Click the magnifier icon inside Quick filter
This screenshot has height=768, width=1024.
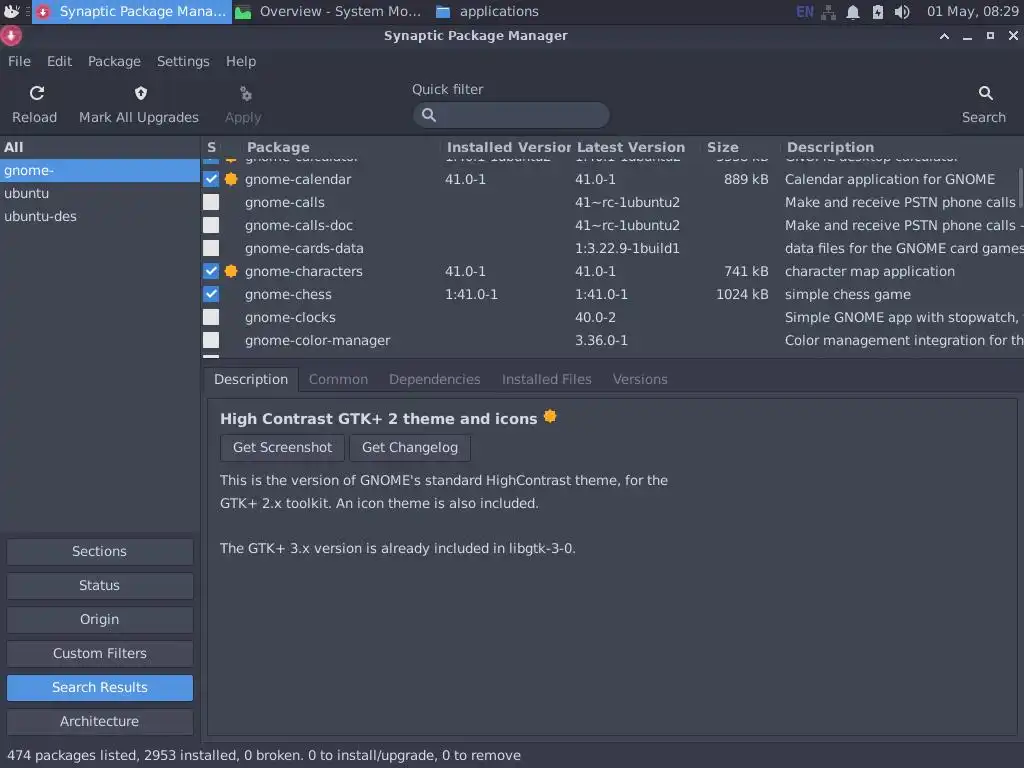click(x=429, y=115)
